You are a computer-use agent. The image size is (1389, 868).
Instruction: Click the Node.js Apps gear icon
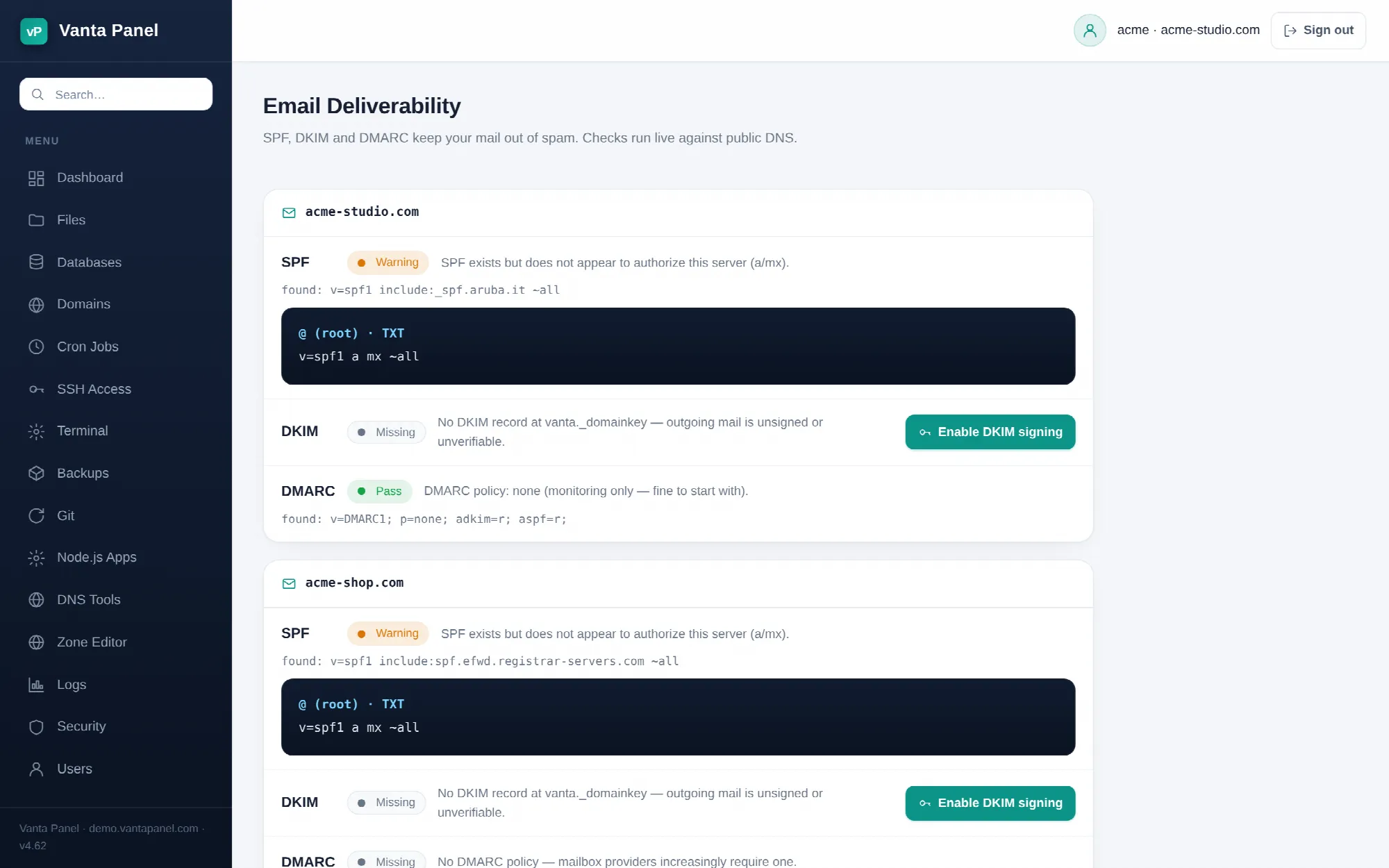tap(36, 558)
